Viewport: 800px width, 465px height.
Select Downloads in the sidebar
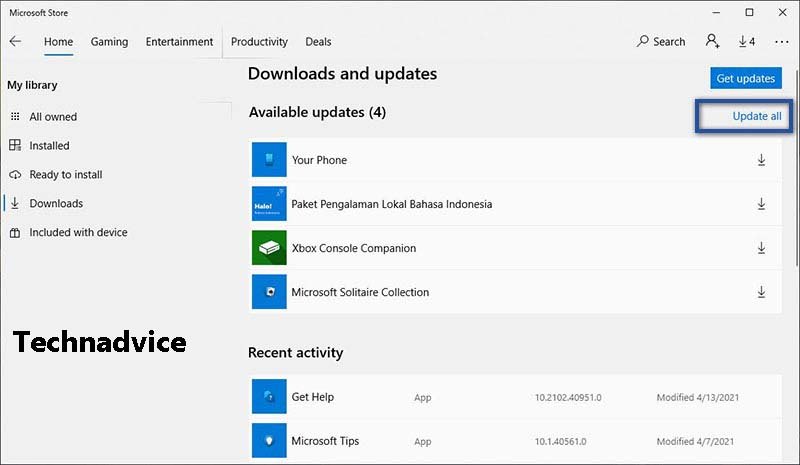[56, 204]
